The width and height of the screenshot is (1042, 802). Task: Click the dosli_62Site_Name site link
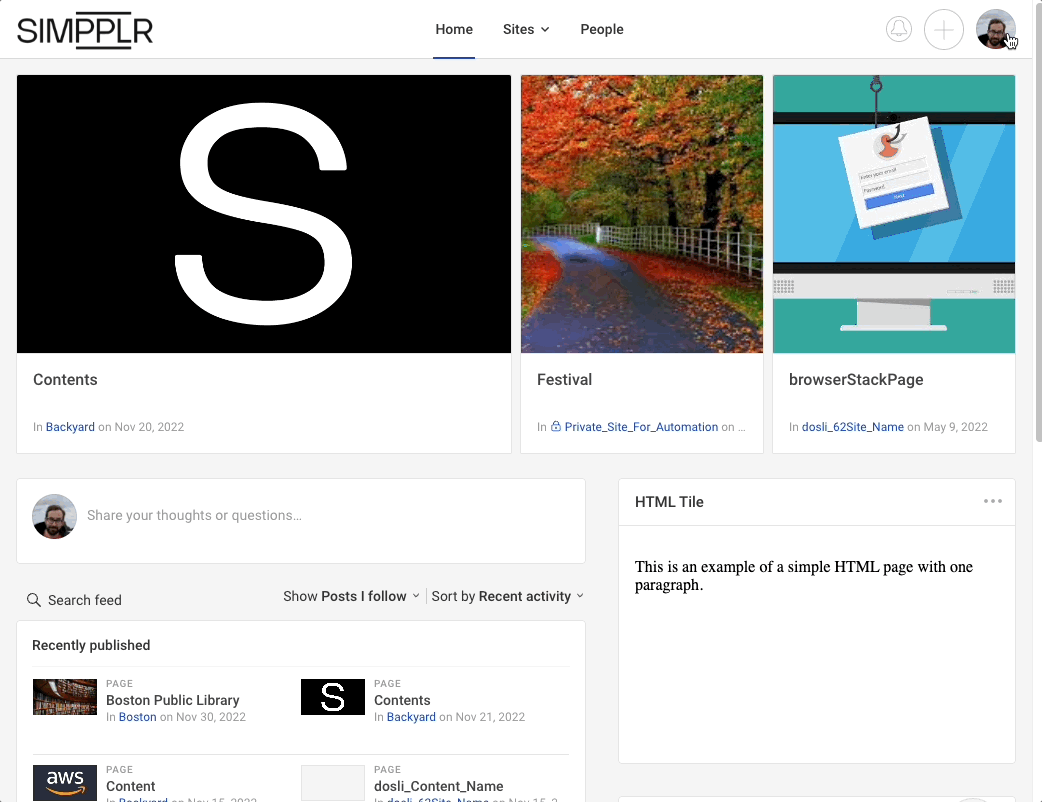point(852,427)
